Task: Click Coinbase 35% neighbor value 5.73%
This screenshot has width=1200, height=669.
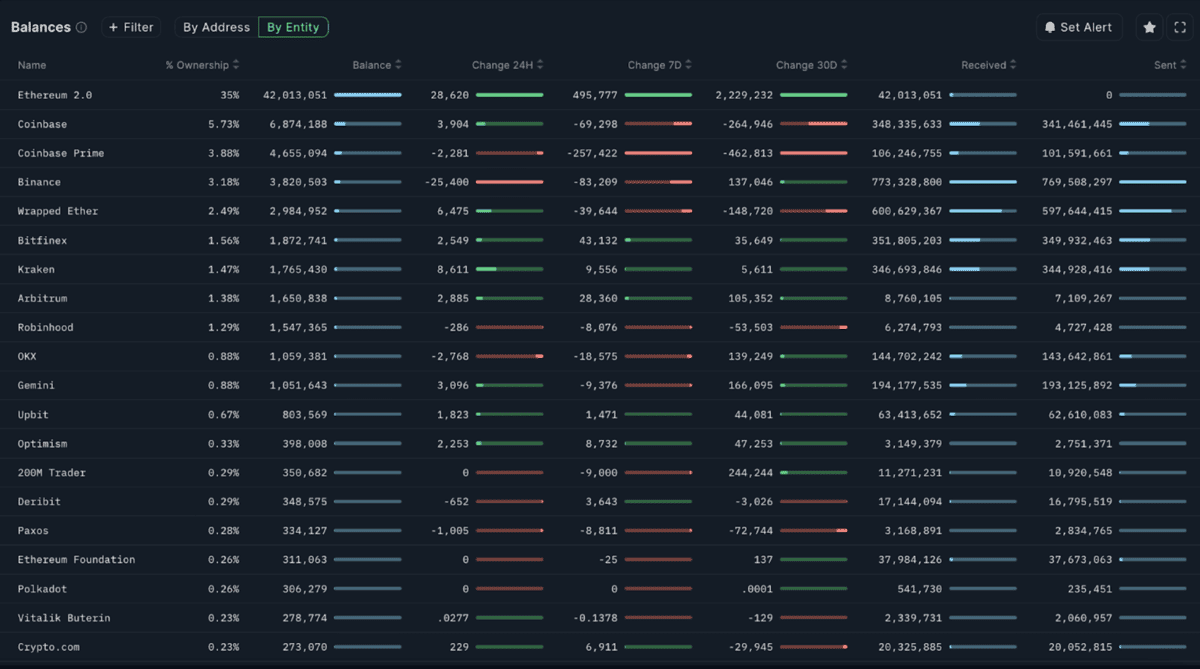Action: [223, 124]
